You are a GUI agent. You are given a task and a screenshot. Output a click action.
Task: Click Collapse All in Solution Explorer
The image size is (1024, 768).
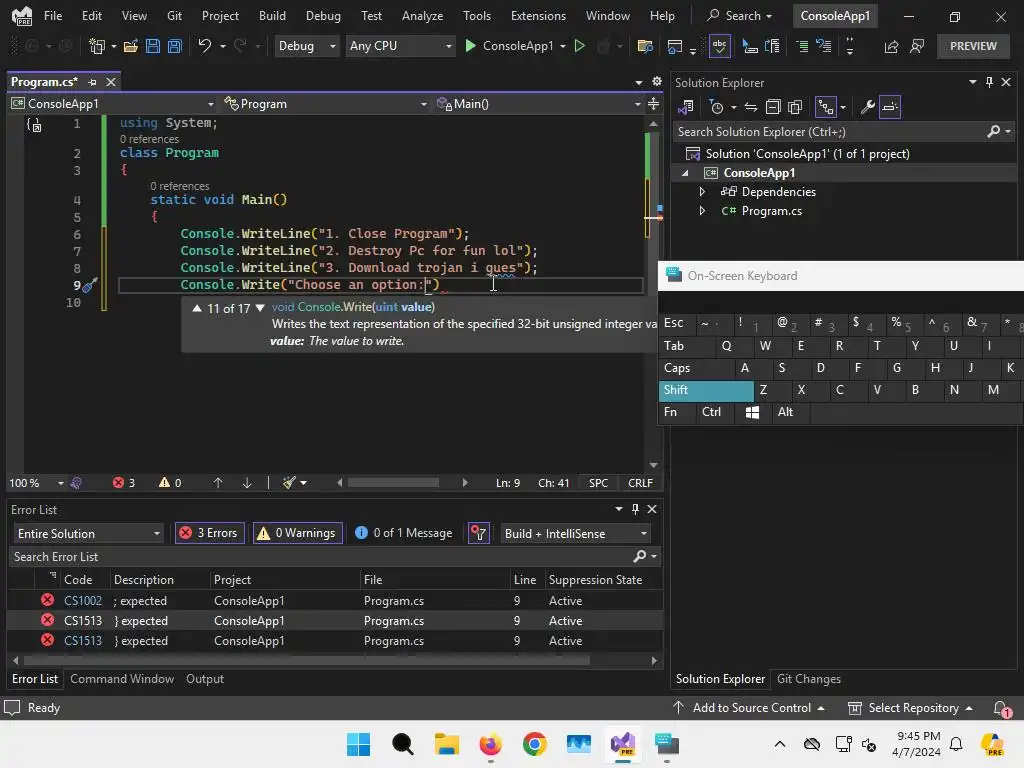click(x=773, y=106)
